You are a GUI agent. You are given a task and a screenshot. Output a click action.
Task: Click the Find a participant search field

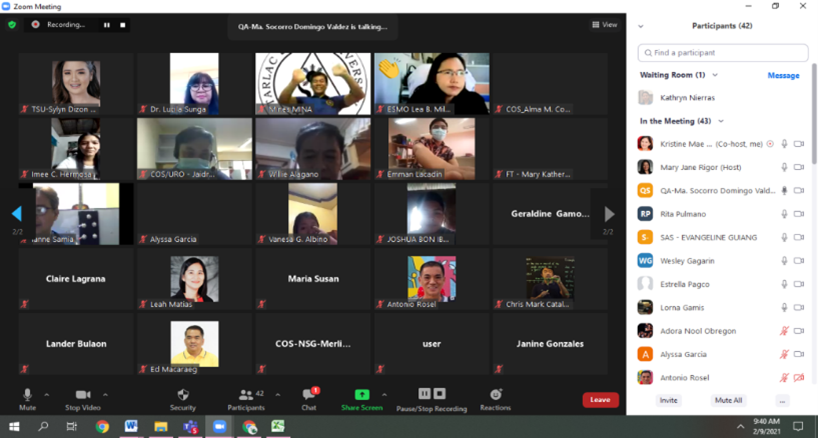point(722,52)
